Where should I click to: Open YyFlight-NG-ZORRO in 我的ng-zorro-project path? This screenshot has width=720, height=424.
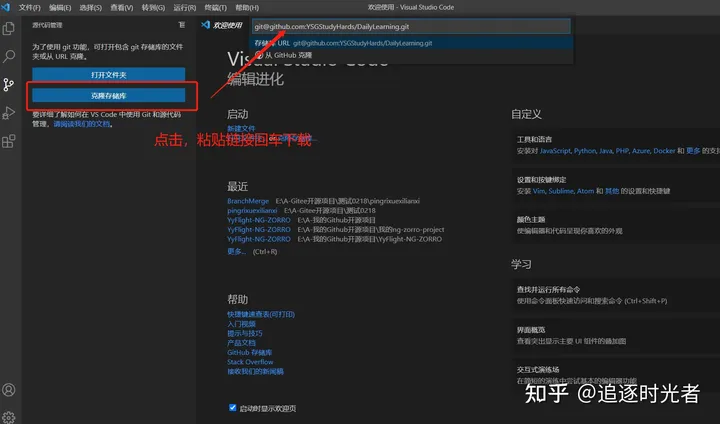pyautogui.click(x=259, y=229)
